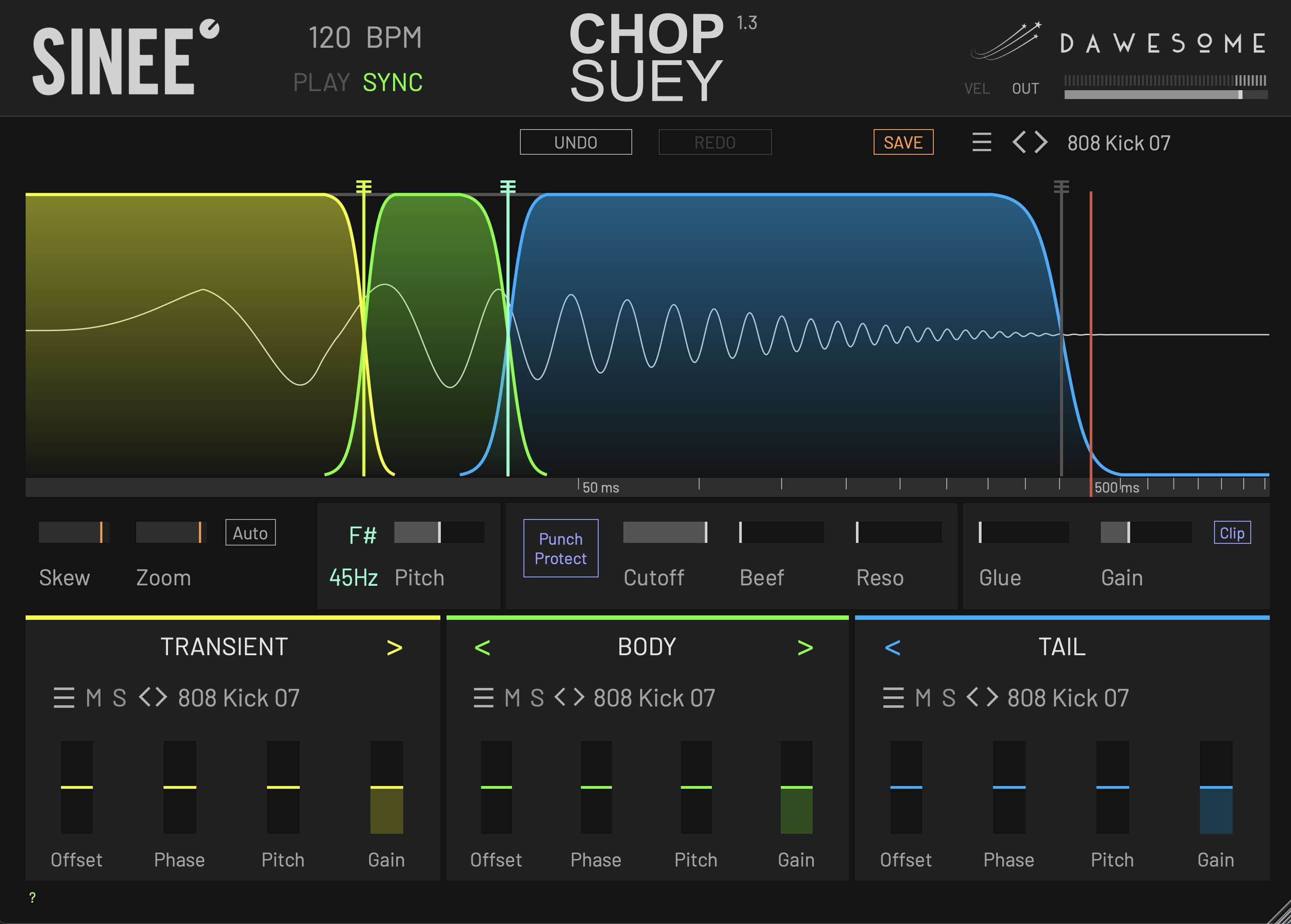The image size is (1291, 924).
Task: Toggle Punch Protect
Action: [x=561, y=548]
